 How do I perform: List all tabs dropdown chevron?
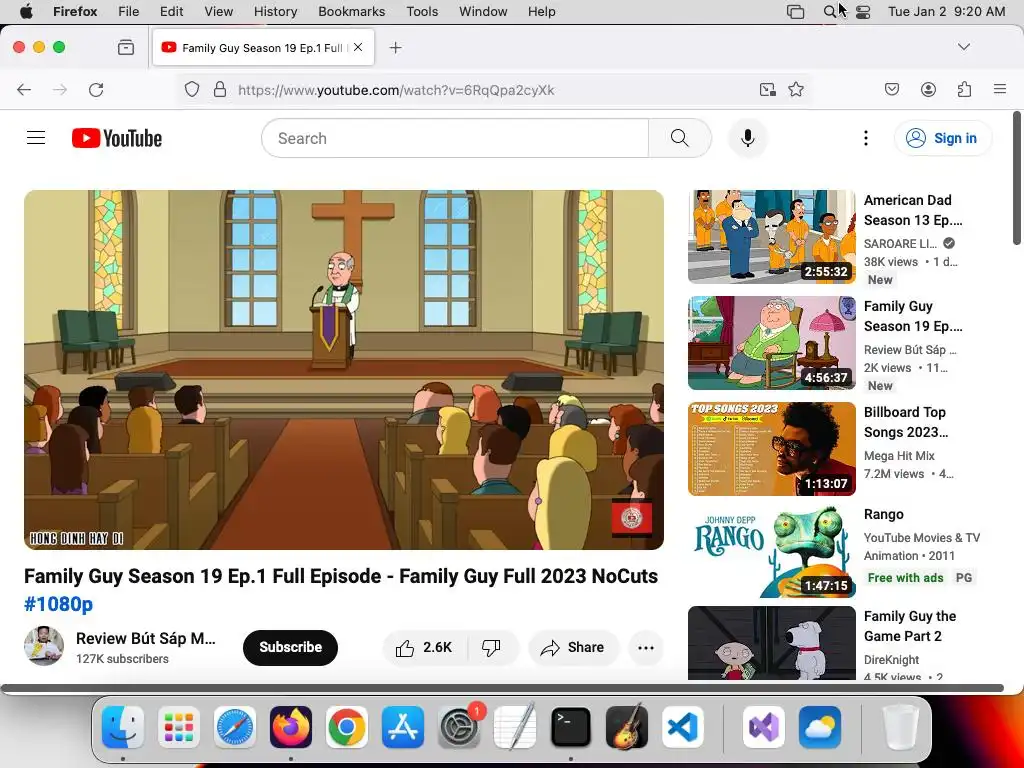(963, 47)
